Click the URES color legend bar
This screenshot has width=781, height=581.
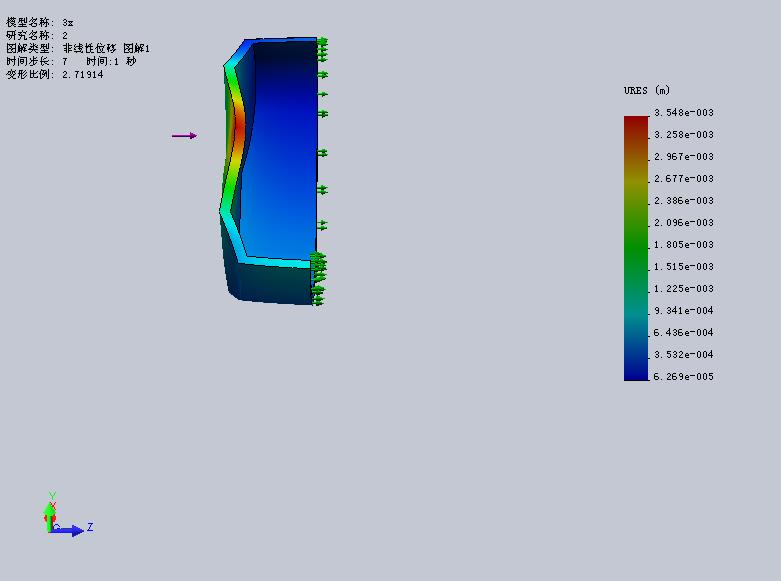(636, 248)
